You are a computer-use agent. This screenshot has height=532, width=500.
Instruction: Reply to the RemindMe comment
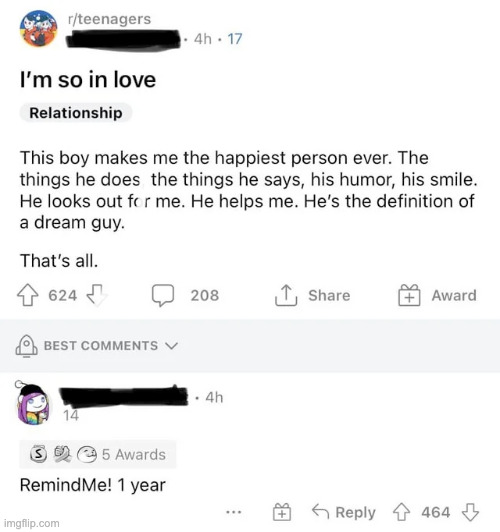point(344,512)
